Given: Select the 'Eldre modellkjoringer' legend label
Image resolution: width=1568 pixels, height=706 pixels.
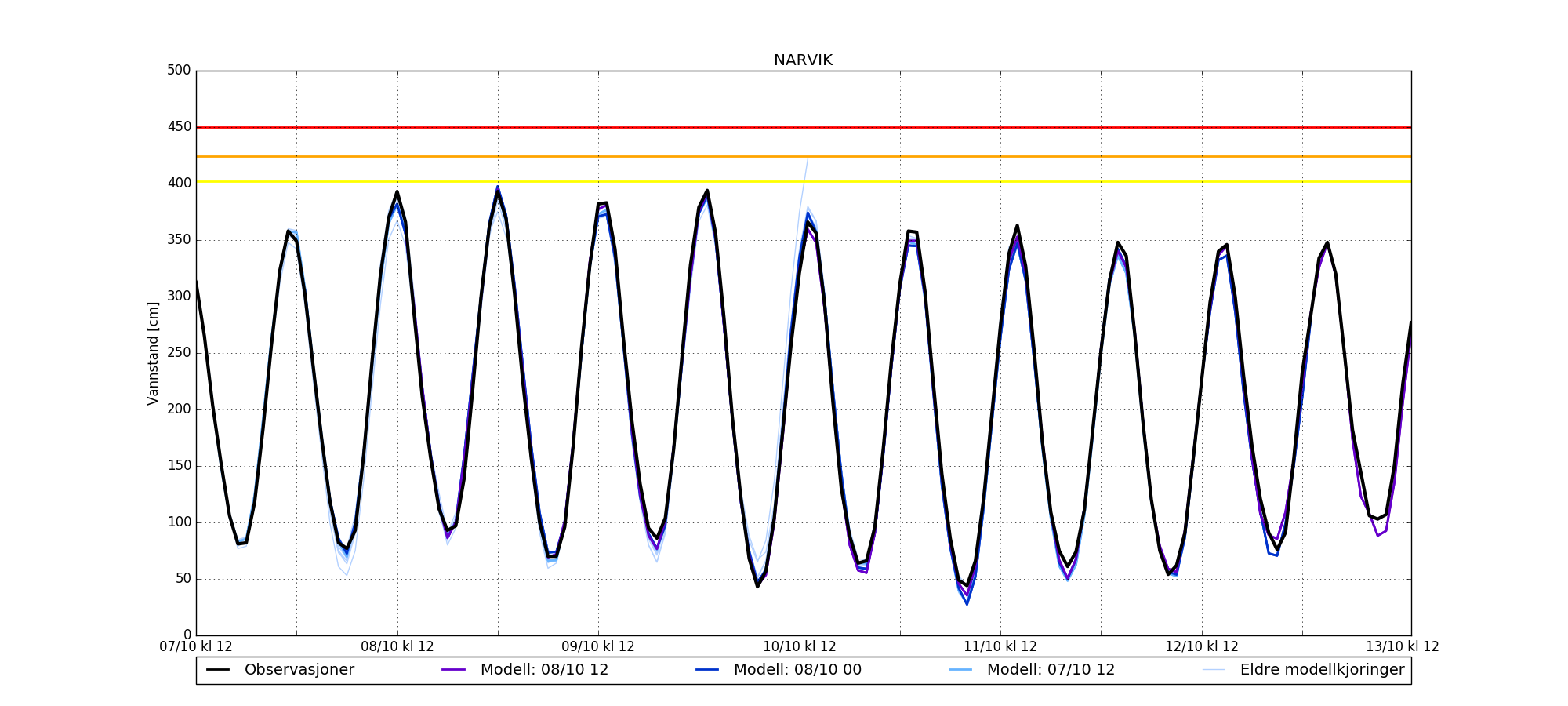Looking at the screenshot, I should point(1322,670).
